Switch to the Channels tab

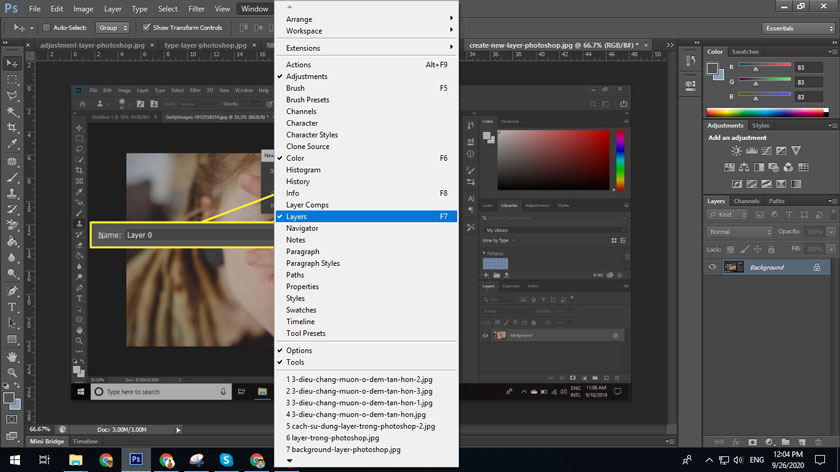point(746,201)
